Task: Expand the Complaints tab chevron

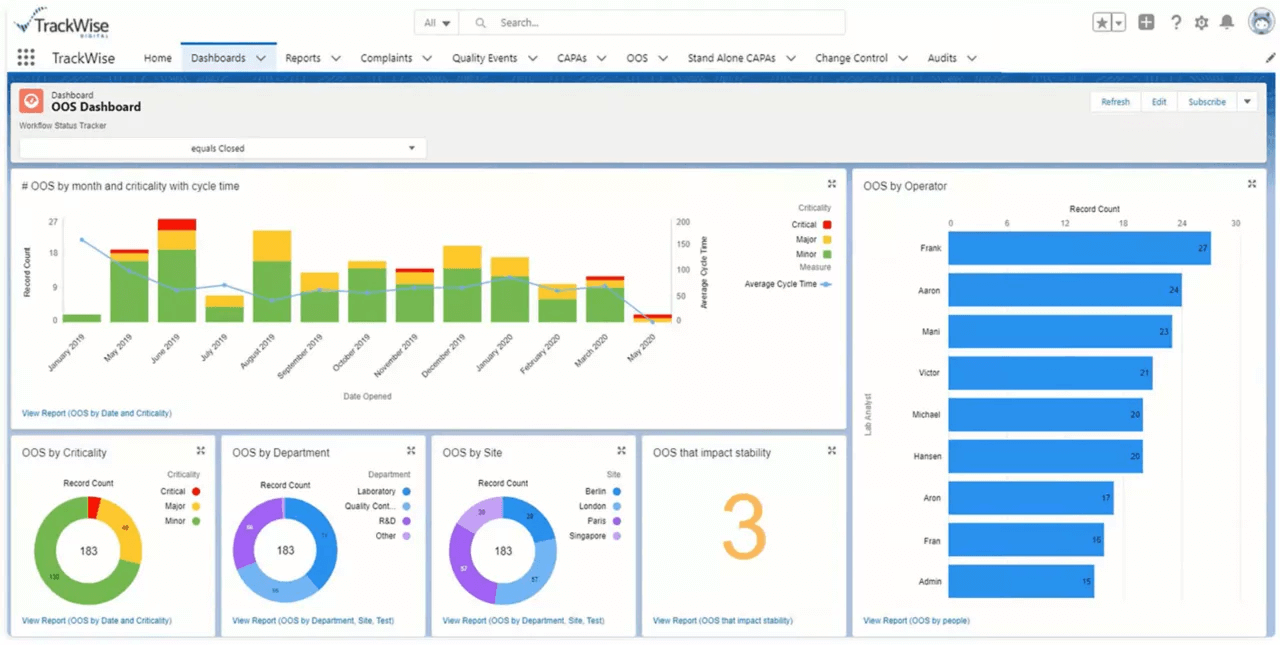Action: point(427,58)
